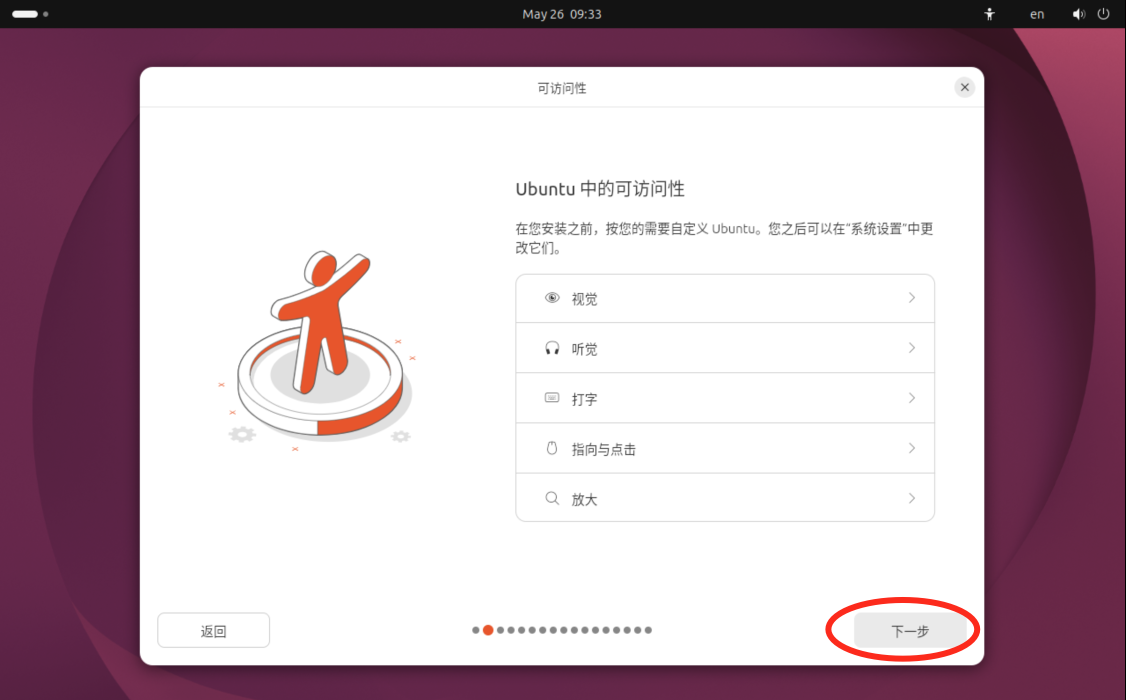Open the 视觉 accessibility settings

point(725,298)
